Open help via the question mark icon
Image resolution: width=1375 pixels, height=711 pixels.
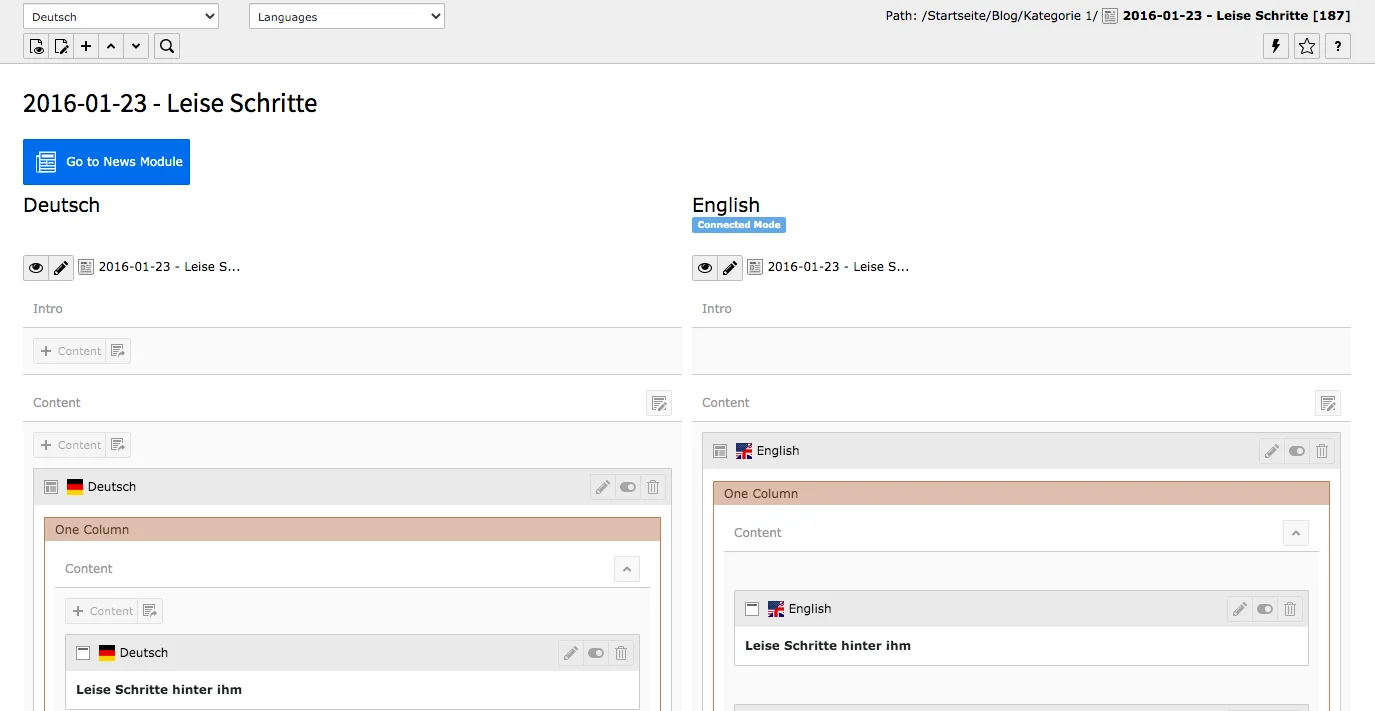click(x=1337, y=46)
